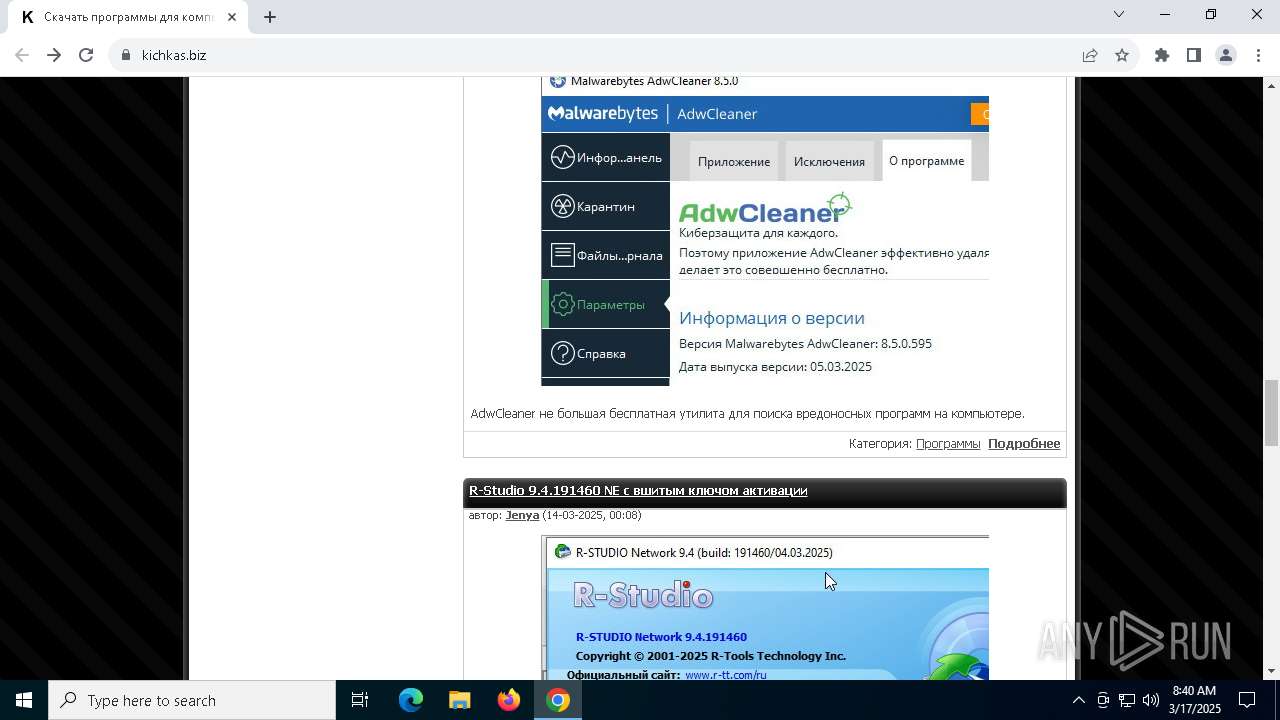Click Дата выпуска версии: 05.03.2025 text
This screenshot has width=1280, height=720.
tap(775, 367)
